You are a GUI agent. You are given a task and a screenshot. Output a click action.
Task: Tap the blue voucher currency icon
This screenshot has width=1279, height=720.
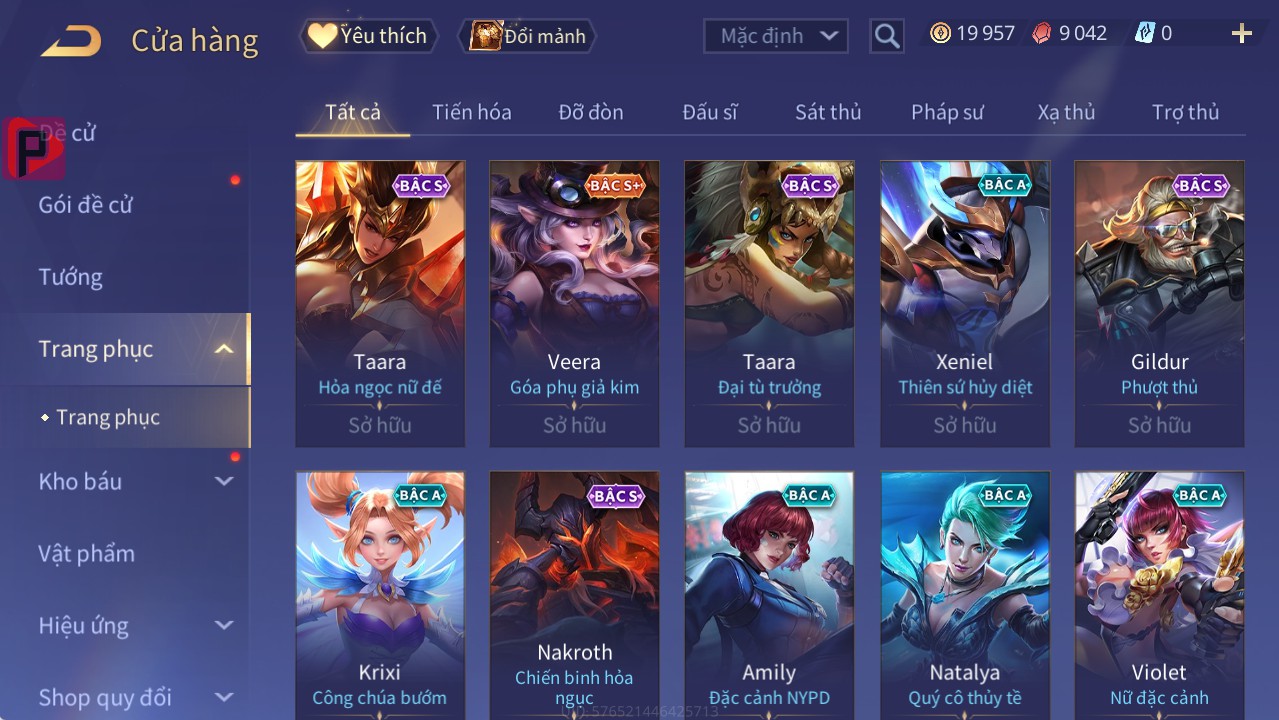tap(1145, 33)
